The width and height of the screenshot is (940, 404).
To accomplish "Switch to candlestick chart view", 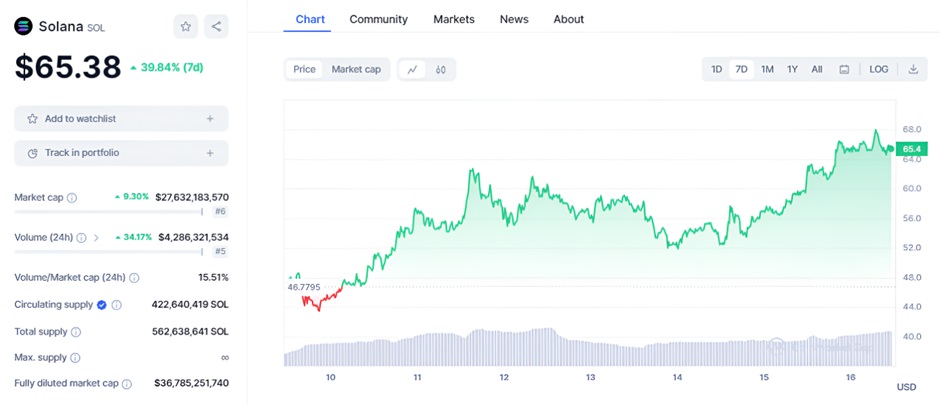I will (x=440, y=69).
